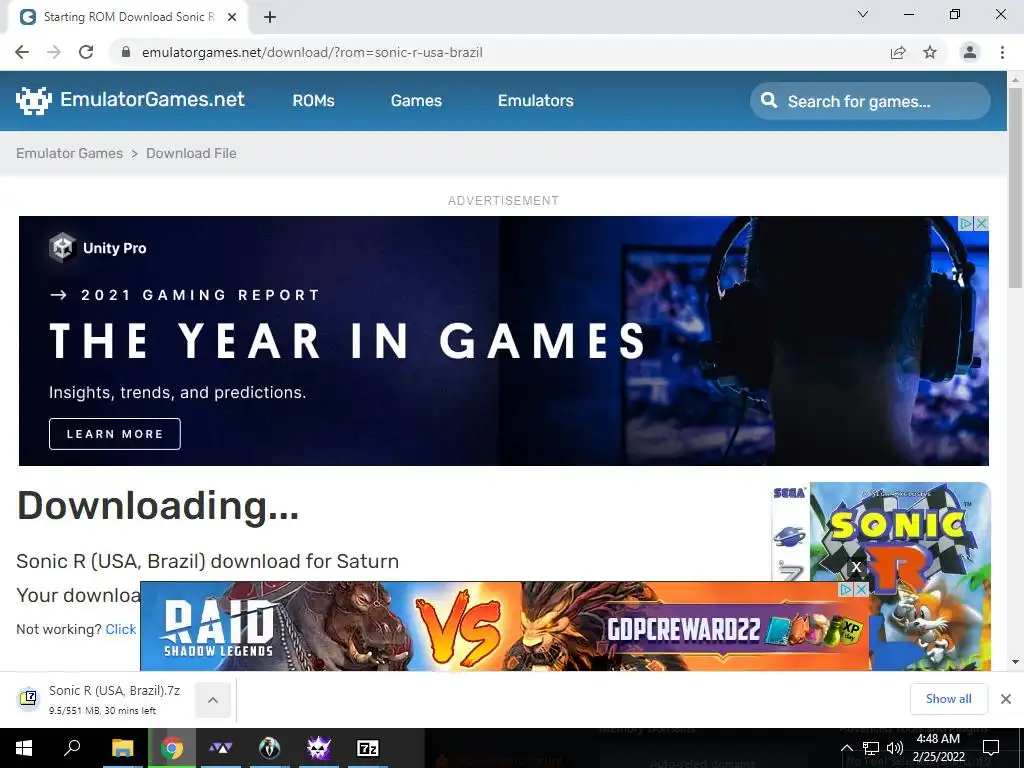The height and width of the screenshot is (768, 1024).
Task: Close the Unity Pro advertisement
Action: coord(981,223)
